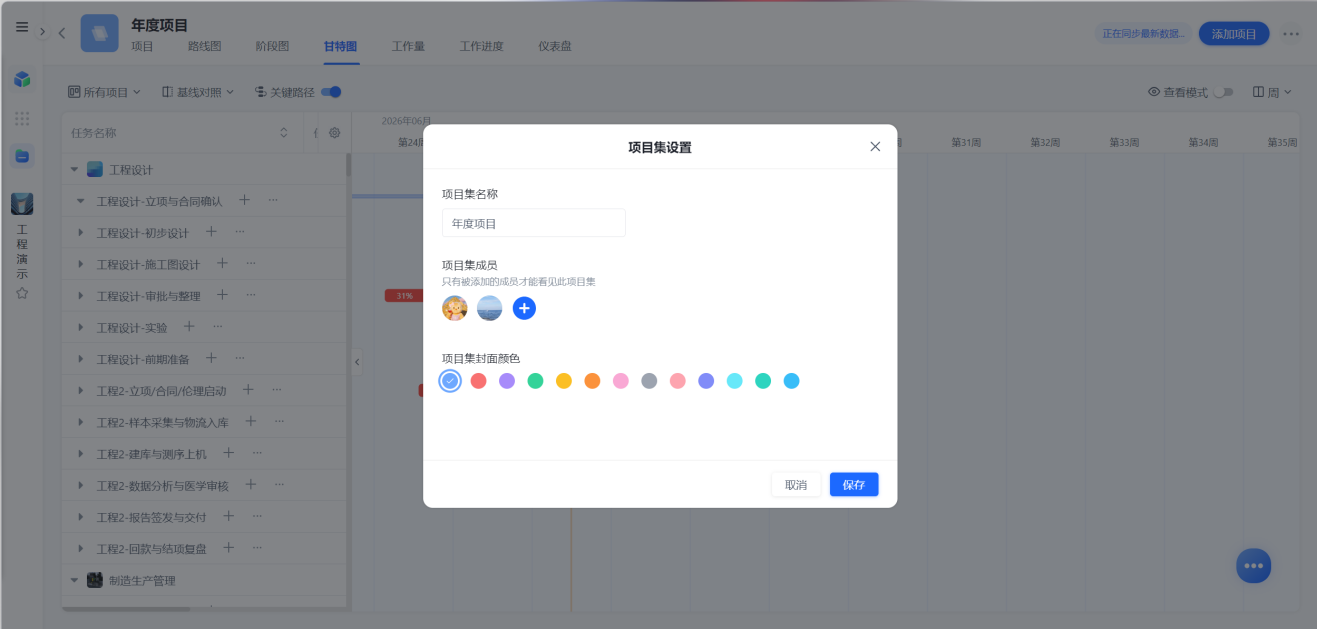Add subtask to 工程2-建库与测序上机
Viewport: 1317px width, 629px height.
228,453
